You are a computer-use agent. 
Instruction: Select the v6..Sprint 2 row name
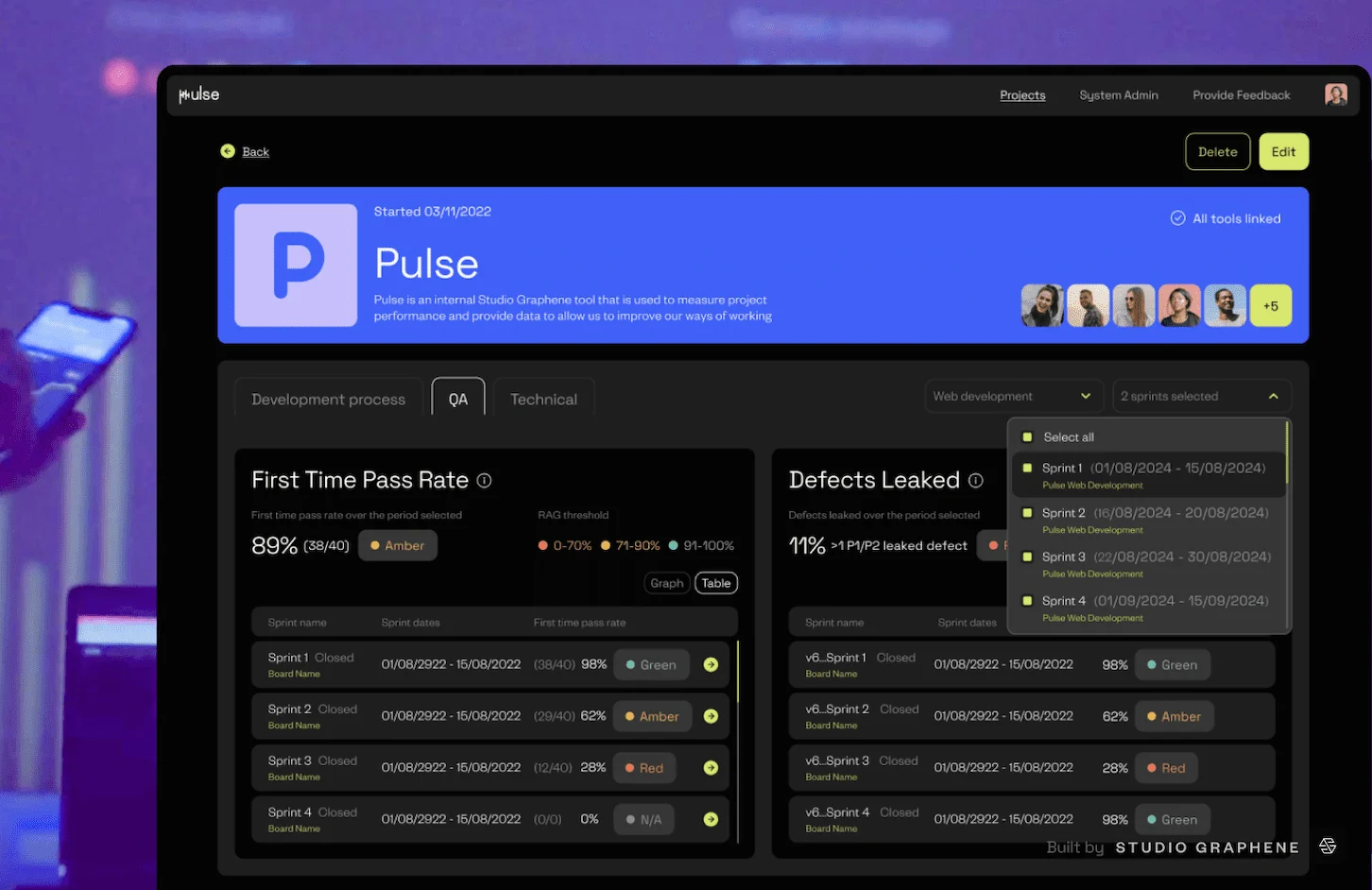(x=837, y=710)
